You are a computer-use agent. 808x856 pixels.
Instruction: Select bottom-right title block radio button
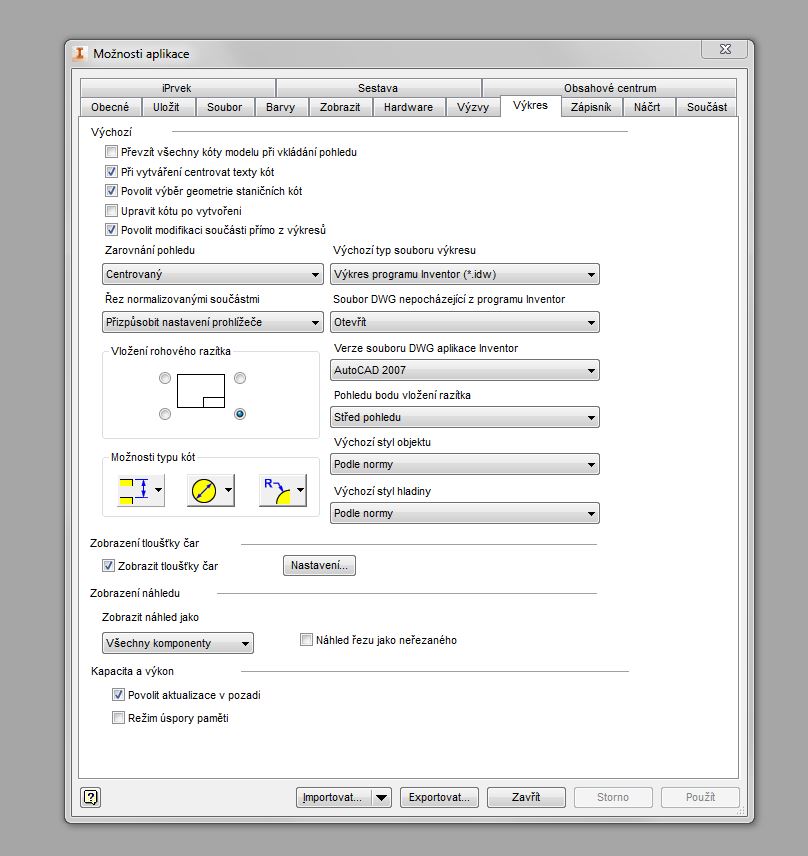[240, 414]
